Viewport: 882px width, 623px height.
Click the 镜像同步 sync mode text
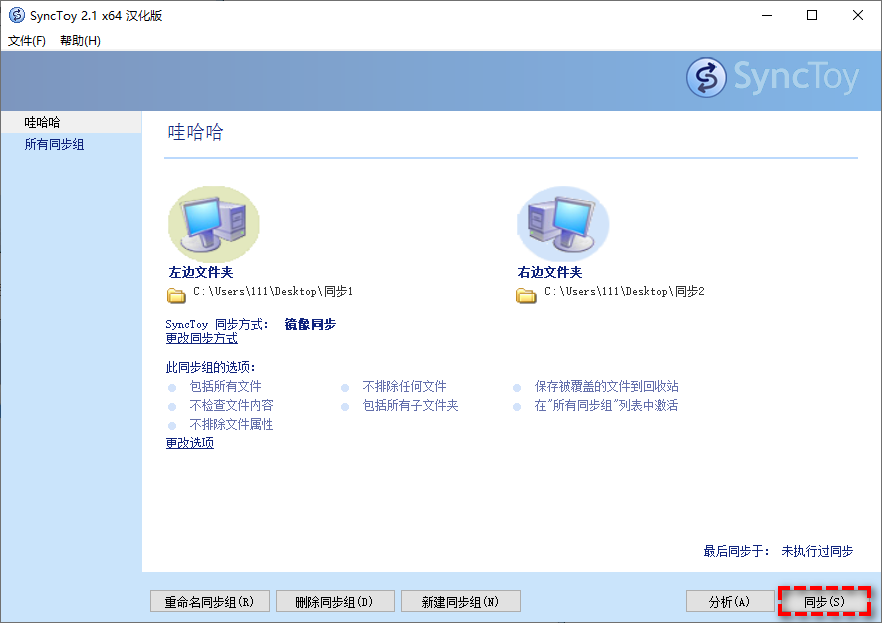tap(310, 324)
